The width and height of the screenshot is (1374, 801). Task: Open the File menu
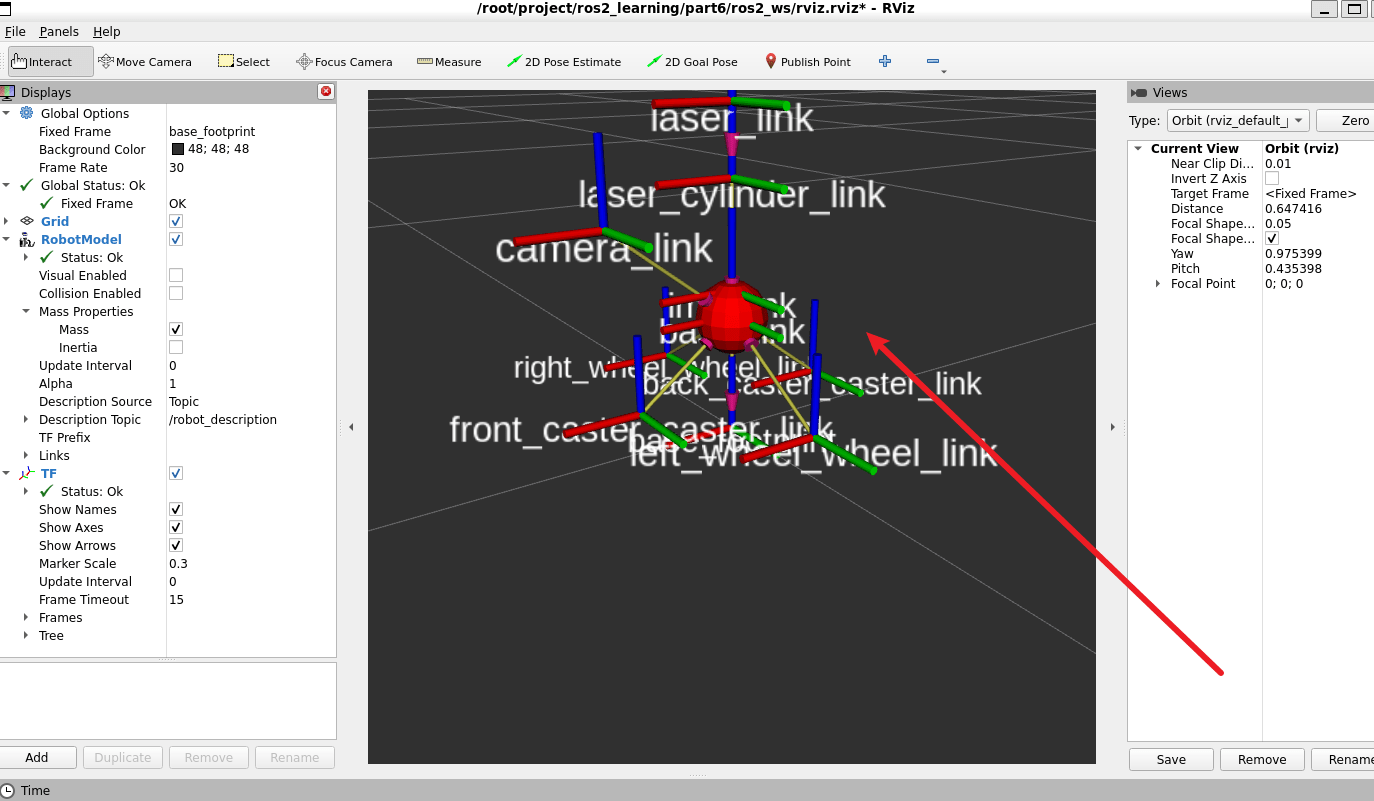[x=15, y=32]
